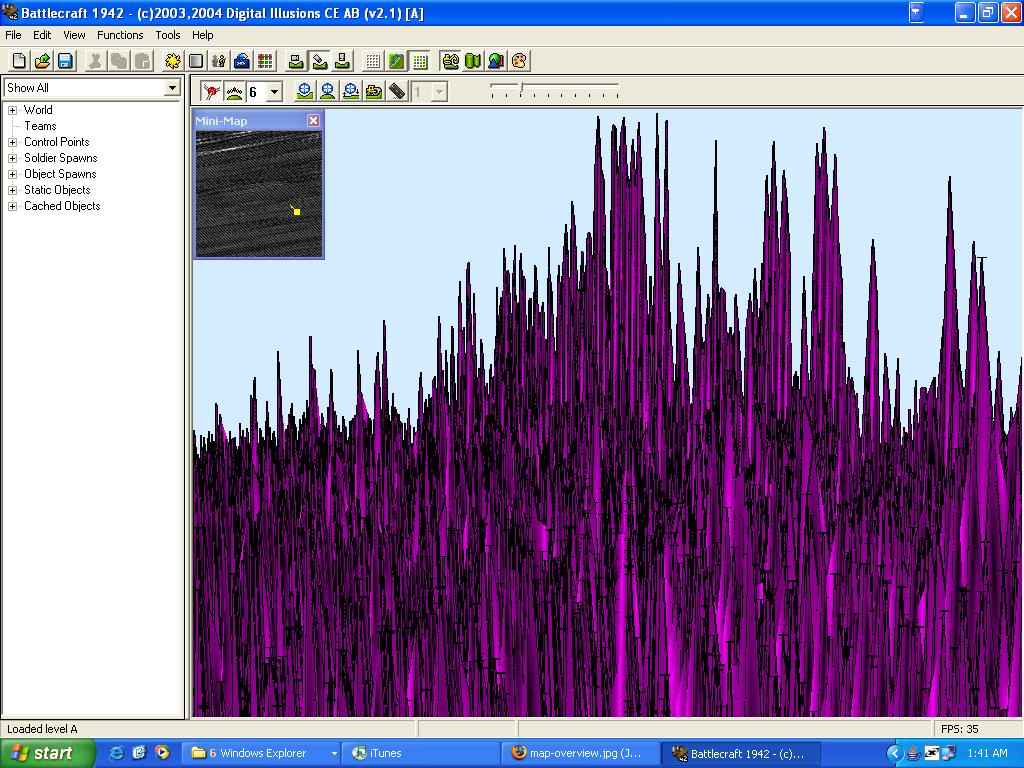The image size is (1024, 768).
Task: Switch to map-overview.jpg taskbar window
Action: pyautogui.click(x=581, y=753)
